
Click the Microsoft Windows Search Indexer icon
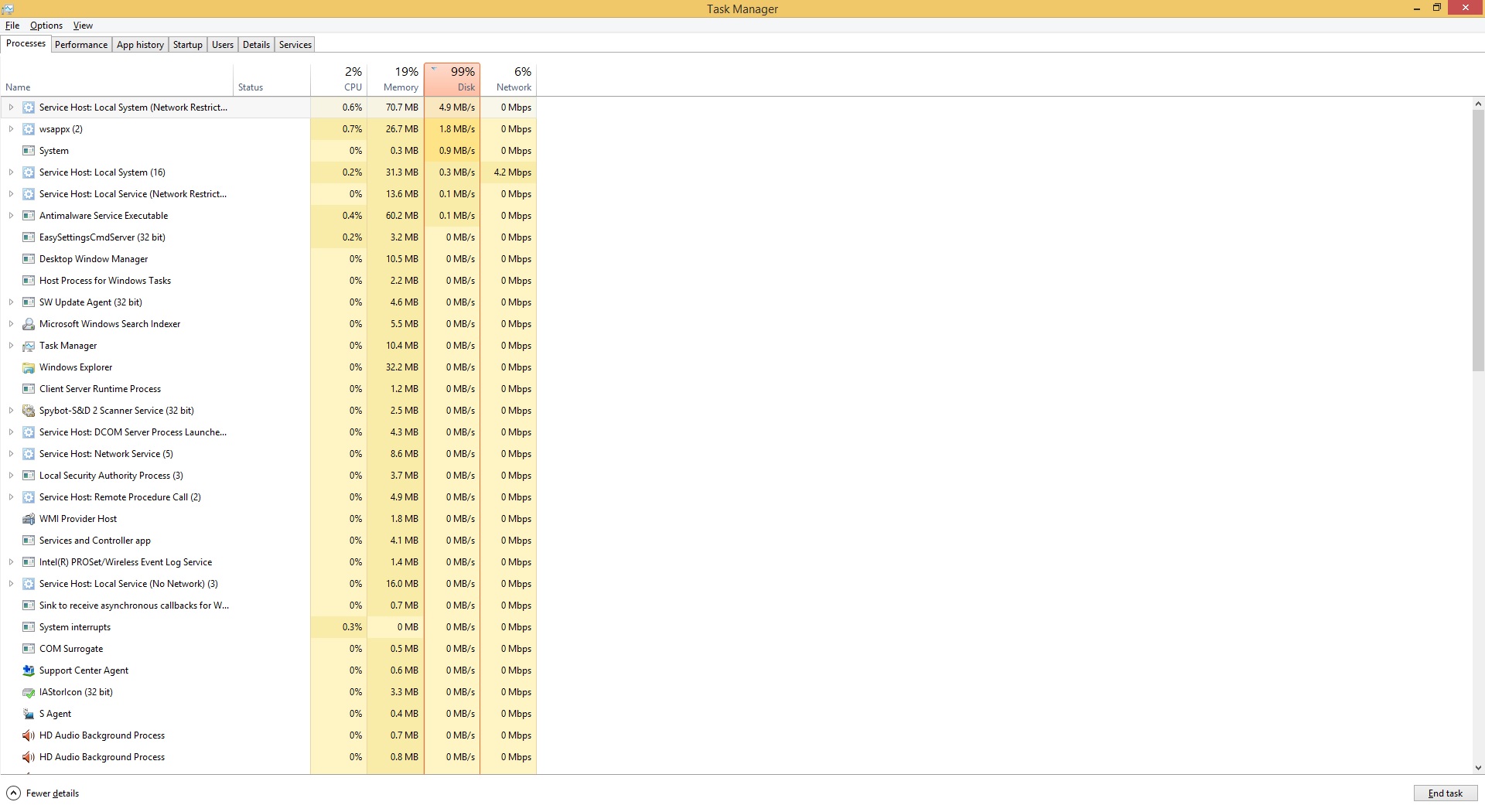pyautogui.click(x=29, y=324)
